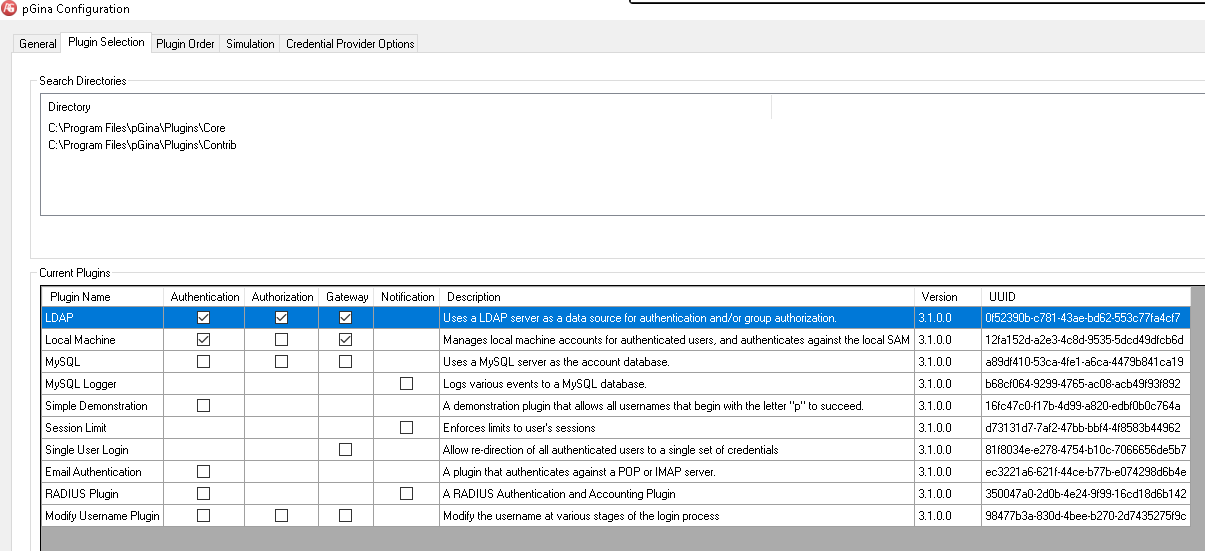Enable Local Machine Authorization checkbox
Image resolution: width=1205 pixels, height=551 pixels.
point(281,340)
